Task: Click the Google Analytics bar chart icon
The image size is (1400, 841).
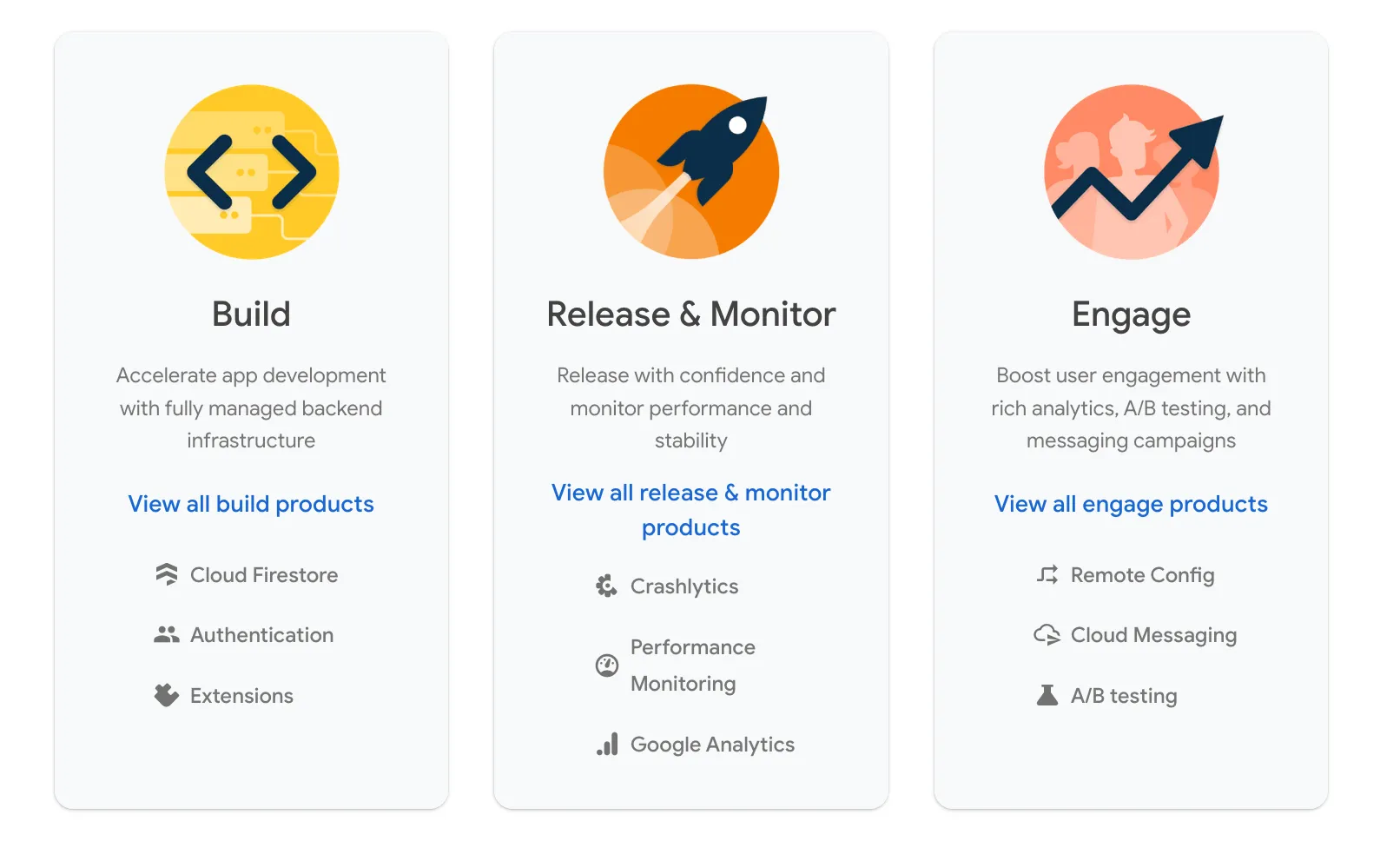Action: [607, 745]
